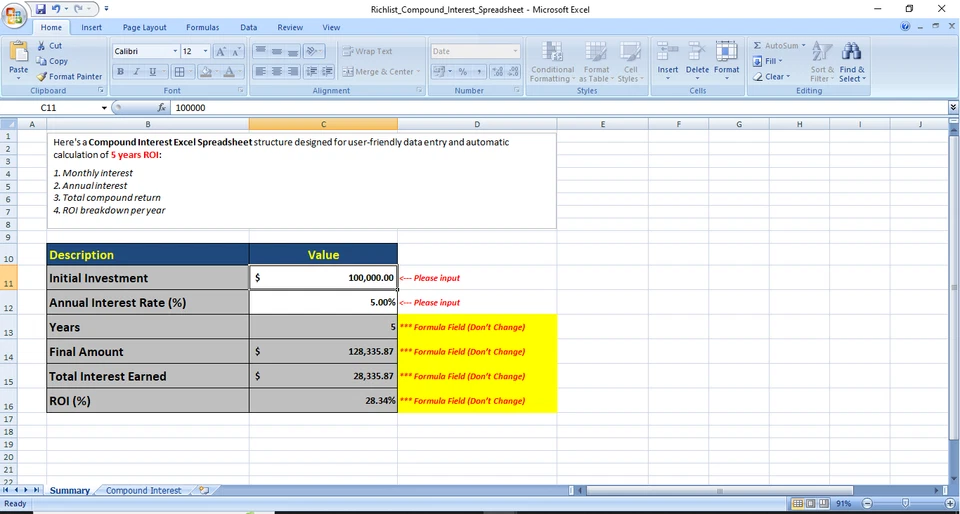Open the font name dropdown

click(x=175, y=51)
